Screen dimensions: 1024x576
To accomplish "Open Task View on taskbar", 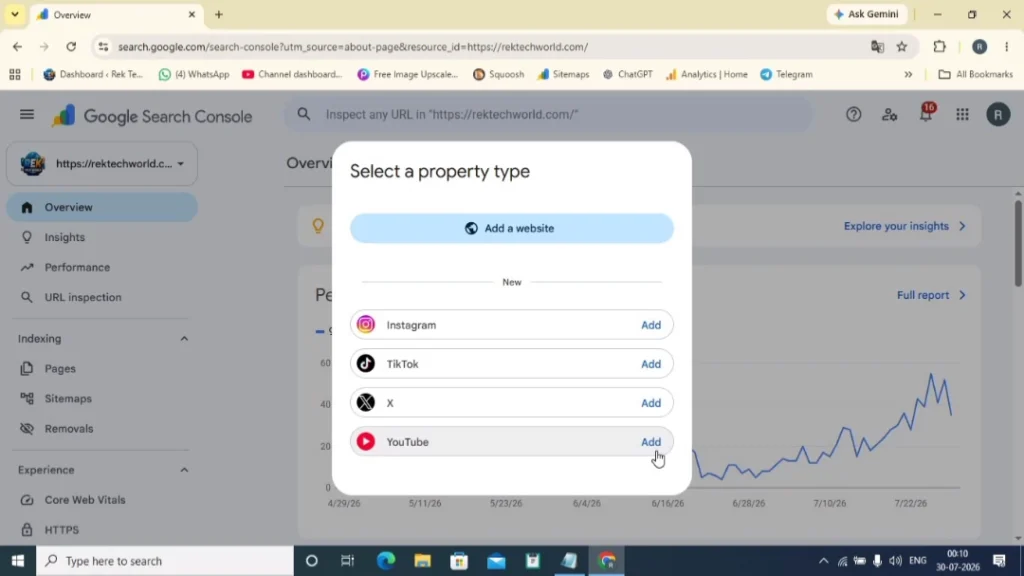I will (347, 561).
